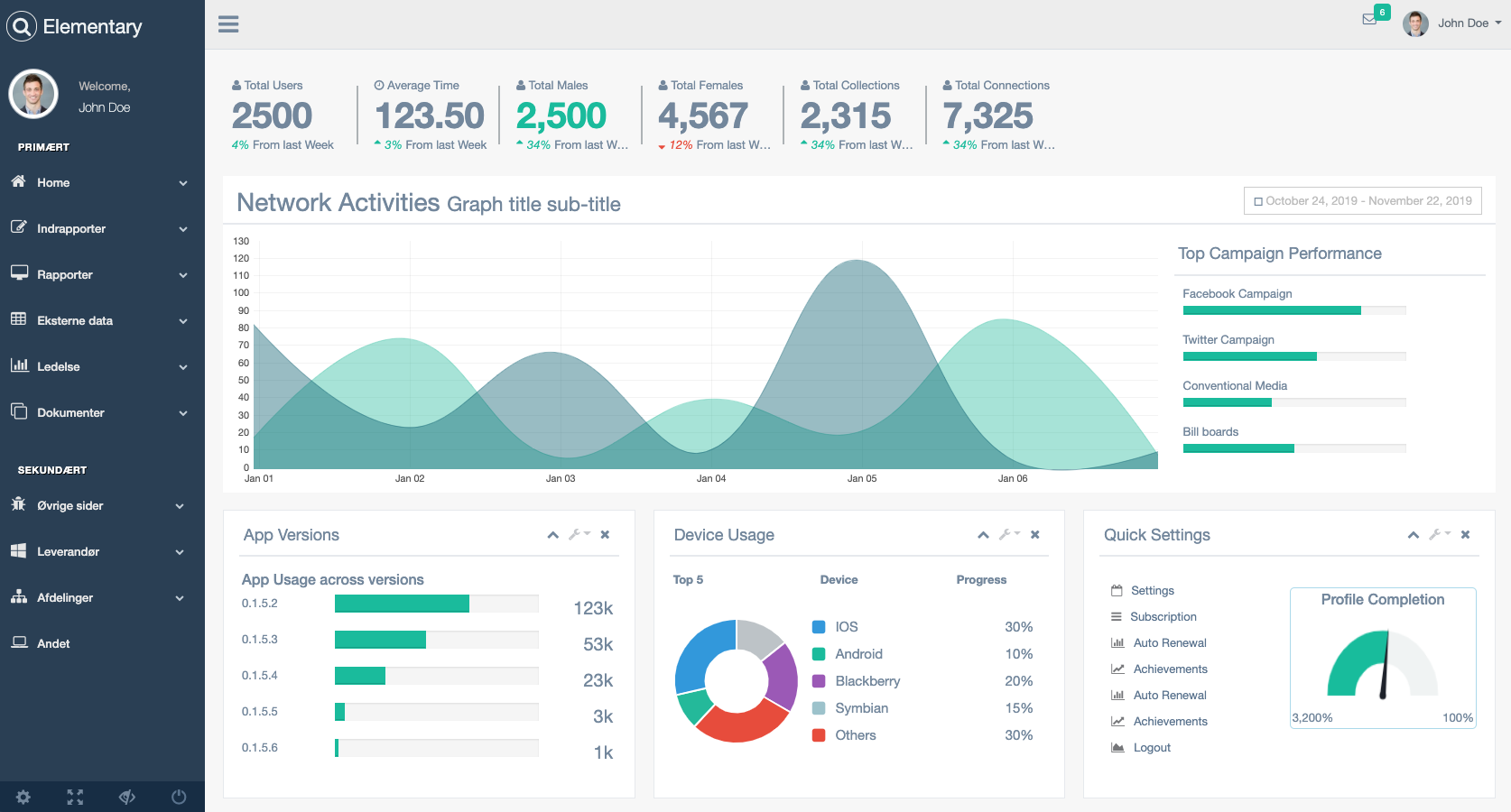1511x812 pixels.
Task: Open the App Versions wrench settings icon
Action: coord(579,535)
